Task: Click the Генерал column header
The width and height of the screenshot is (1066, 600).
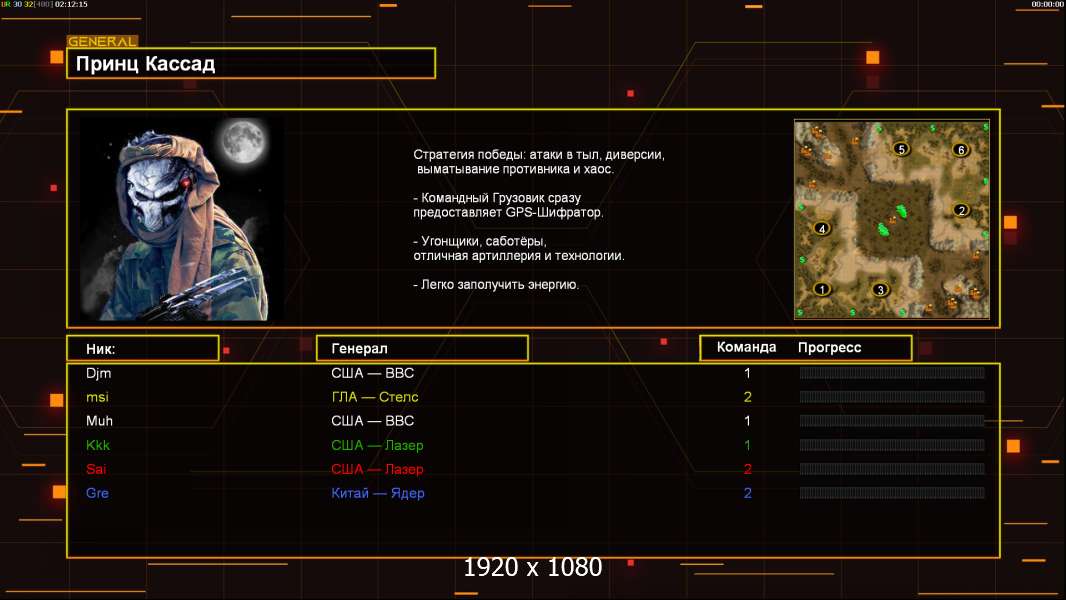Action: (422, 349)
